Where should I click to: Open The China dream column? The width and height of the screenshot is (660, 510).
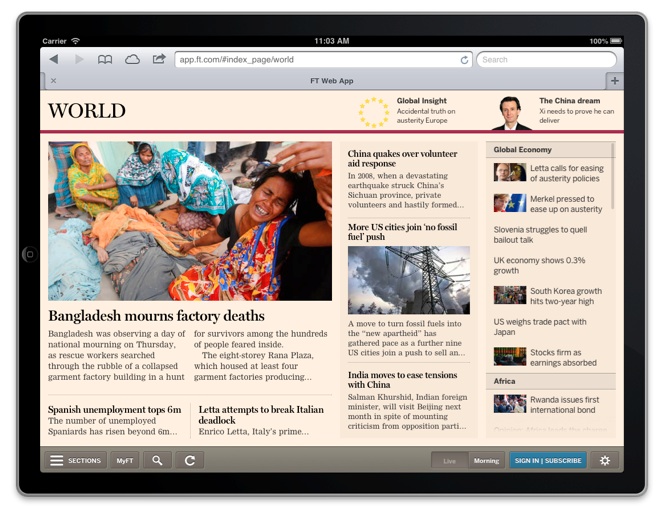(x=577, y=111)
